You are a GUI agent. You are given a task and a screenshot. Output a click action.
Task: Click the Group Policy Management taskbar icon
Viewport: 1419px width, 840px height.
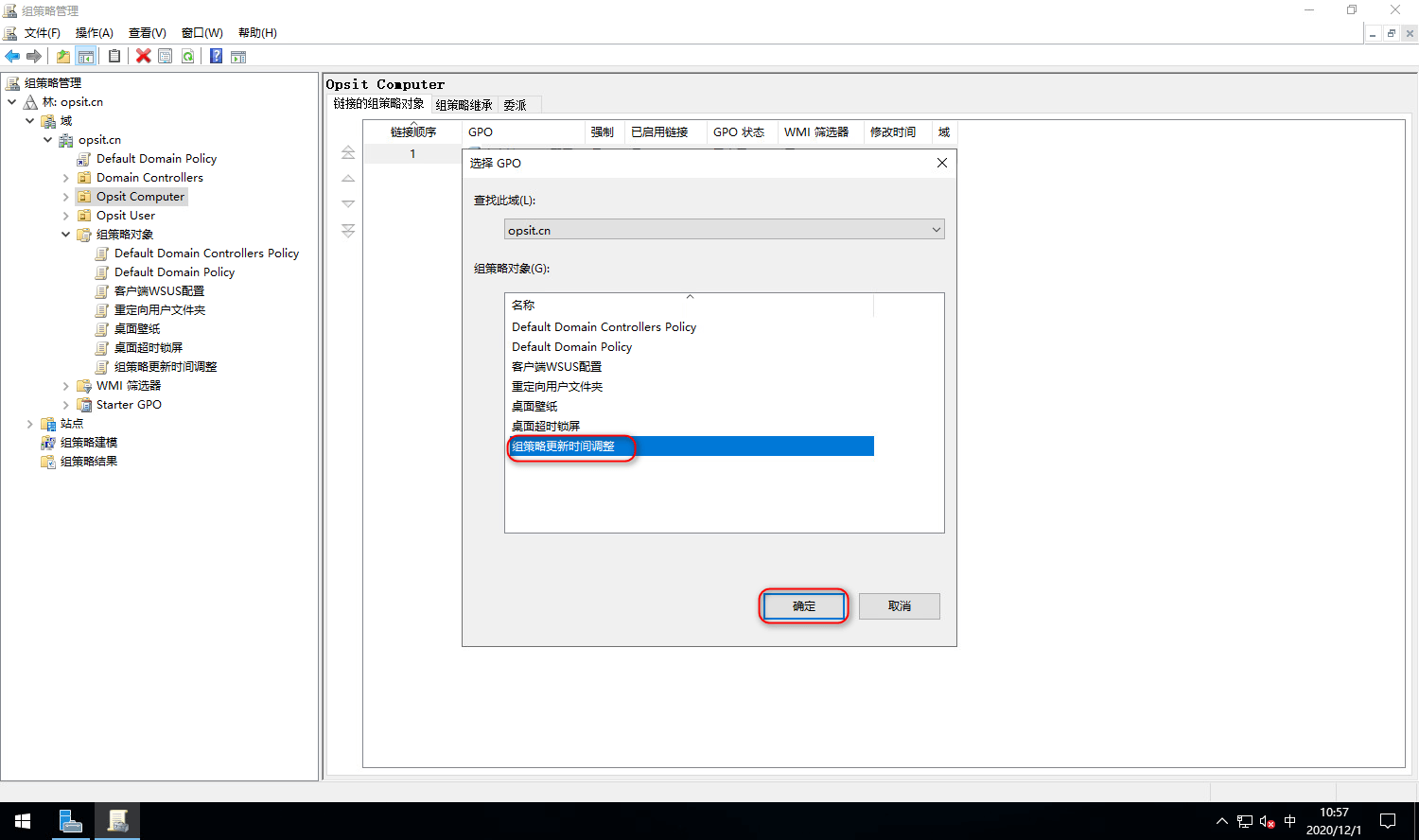pos(117,821)
